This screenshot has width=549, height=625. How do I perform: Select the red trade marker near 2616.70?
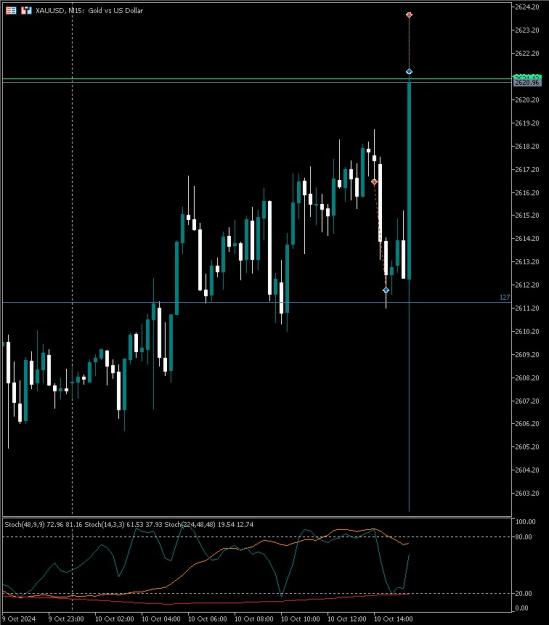(374, 182)
